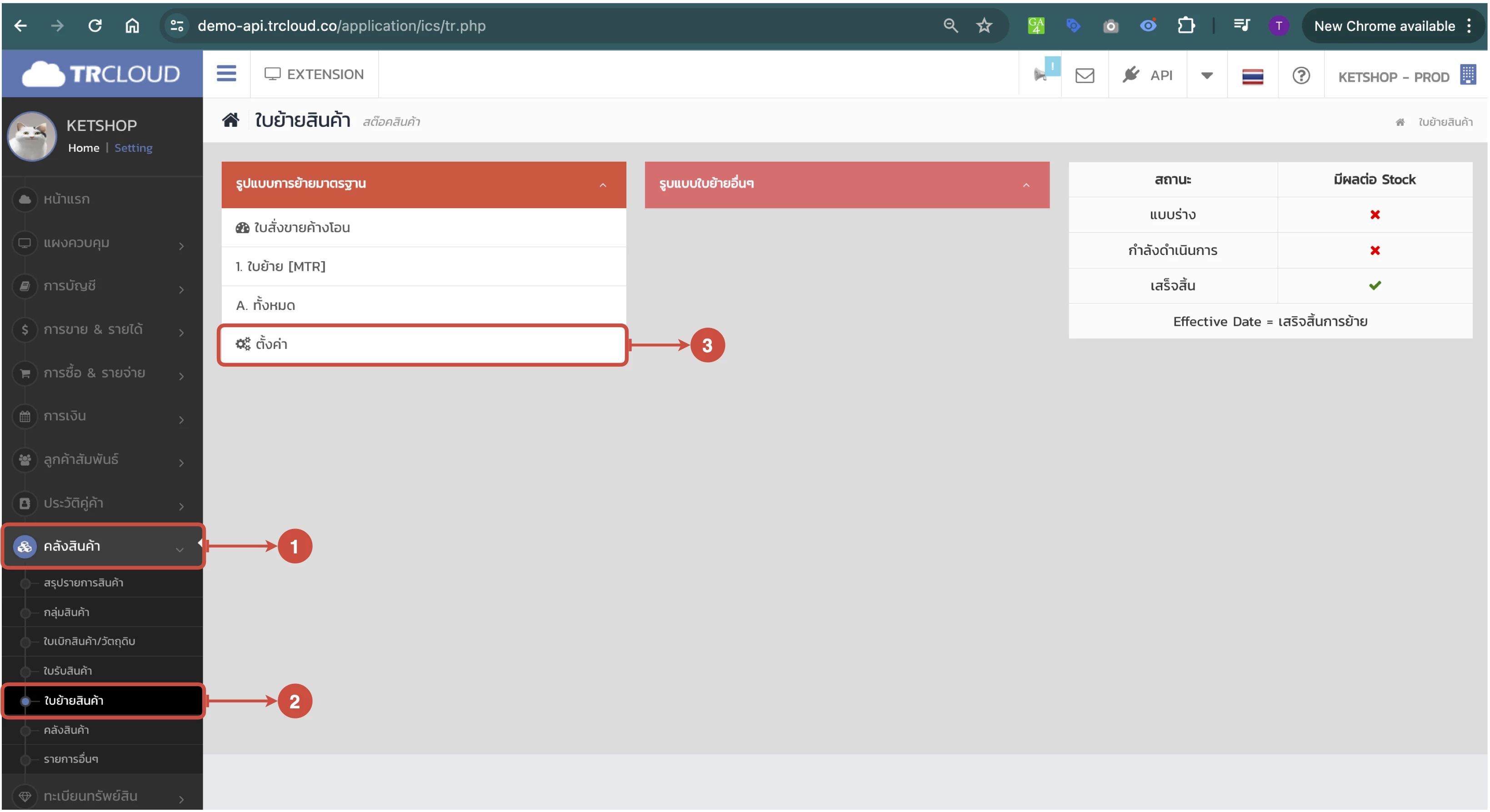This screenshot has width=1490, height=812.
Task: Click the KETSHOP cat avatar
Action: 32,136
